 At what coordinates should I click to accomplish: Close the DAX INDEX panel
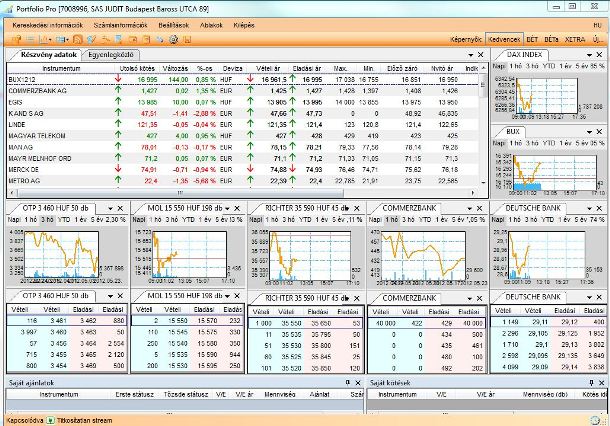[x=599, y=55]
